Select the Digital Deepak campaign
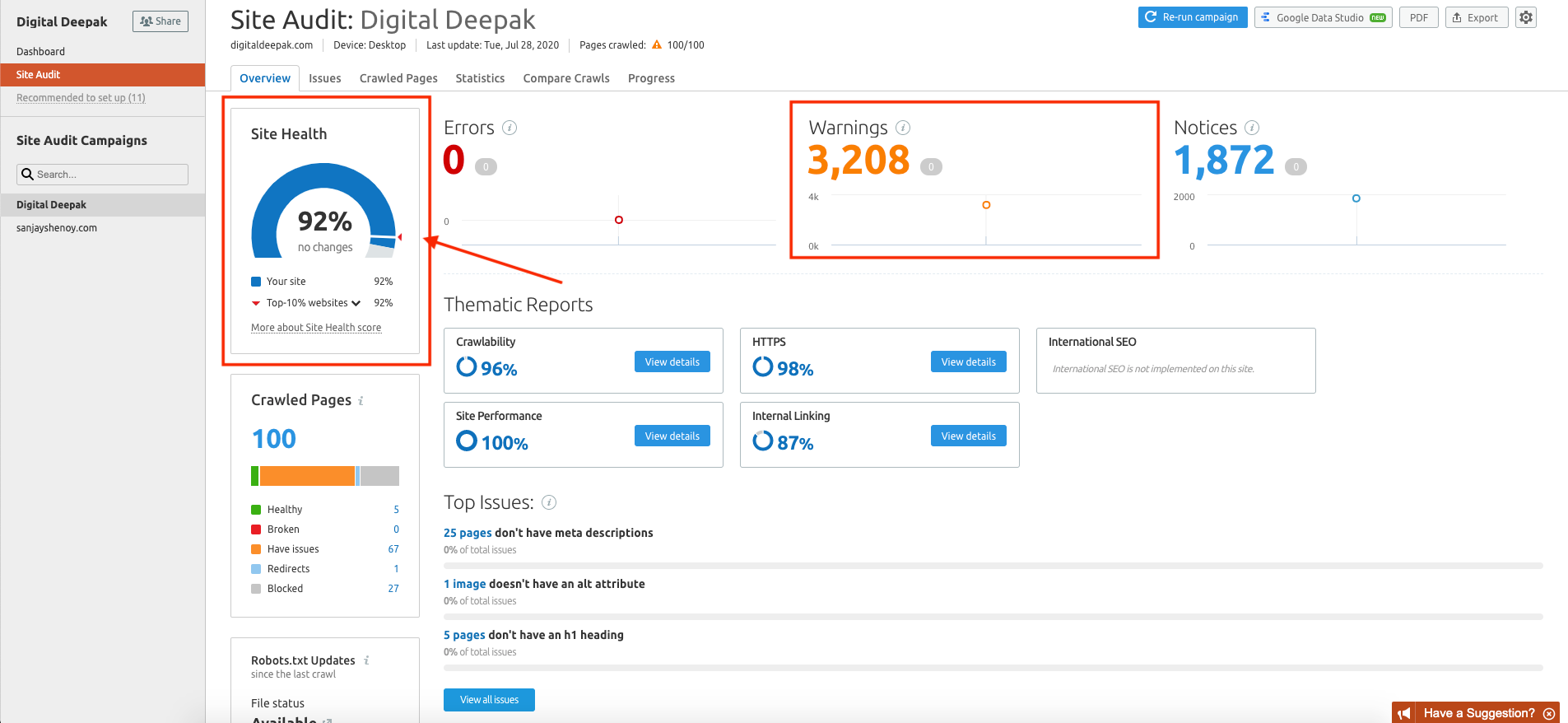1568x723 pixels. 103,205
